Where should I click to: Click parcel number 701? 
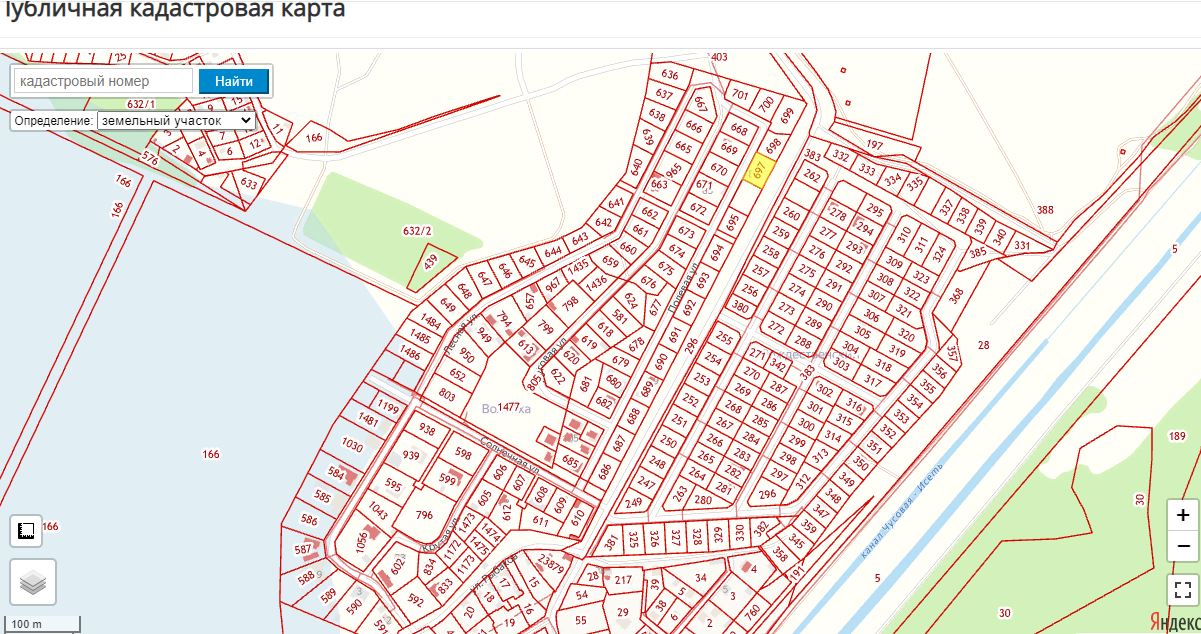tap(740, 95)
